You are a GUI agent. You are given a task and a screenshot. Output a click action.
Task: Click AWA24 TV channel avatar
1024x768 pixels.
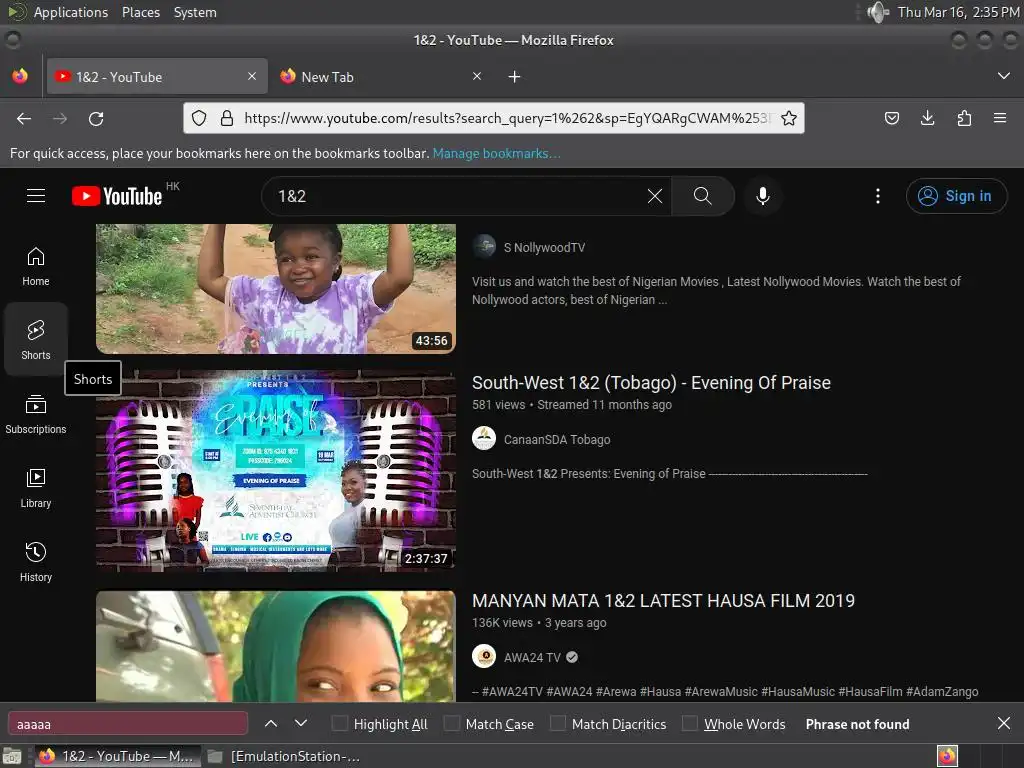(484, 656)
